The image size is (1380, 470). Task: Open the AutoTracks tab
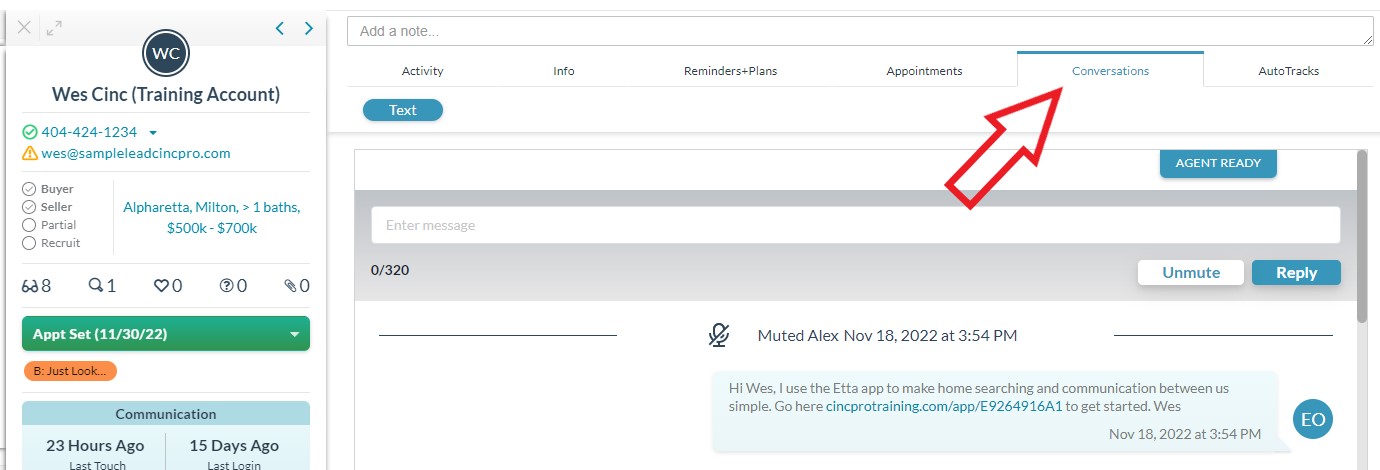tap(1288, 71)
